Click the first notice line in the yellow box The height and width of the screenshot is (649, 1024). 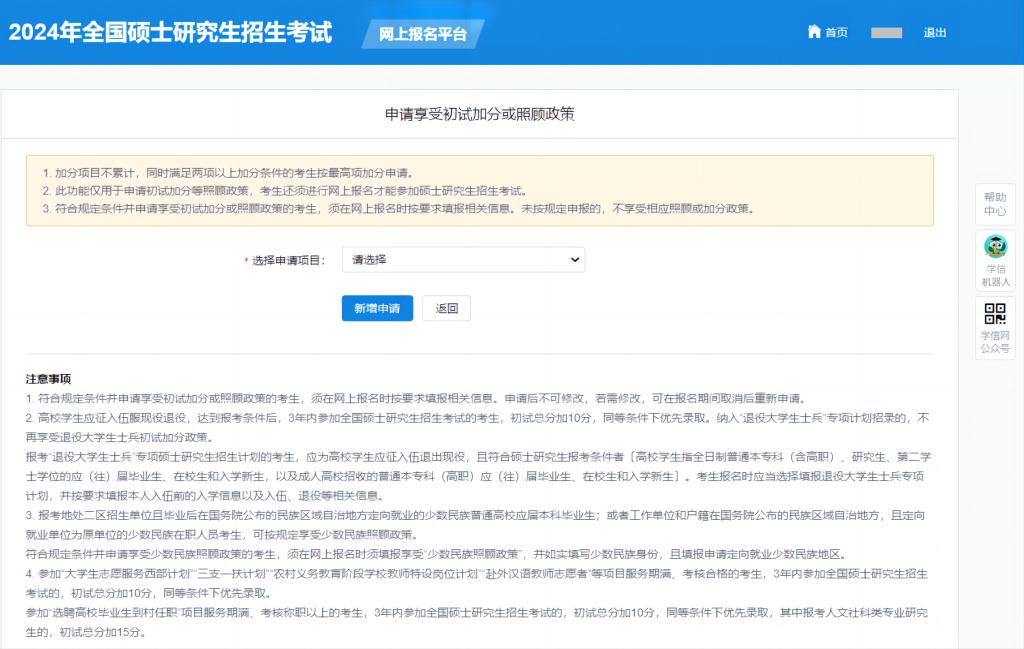(228, 173)
